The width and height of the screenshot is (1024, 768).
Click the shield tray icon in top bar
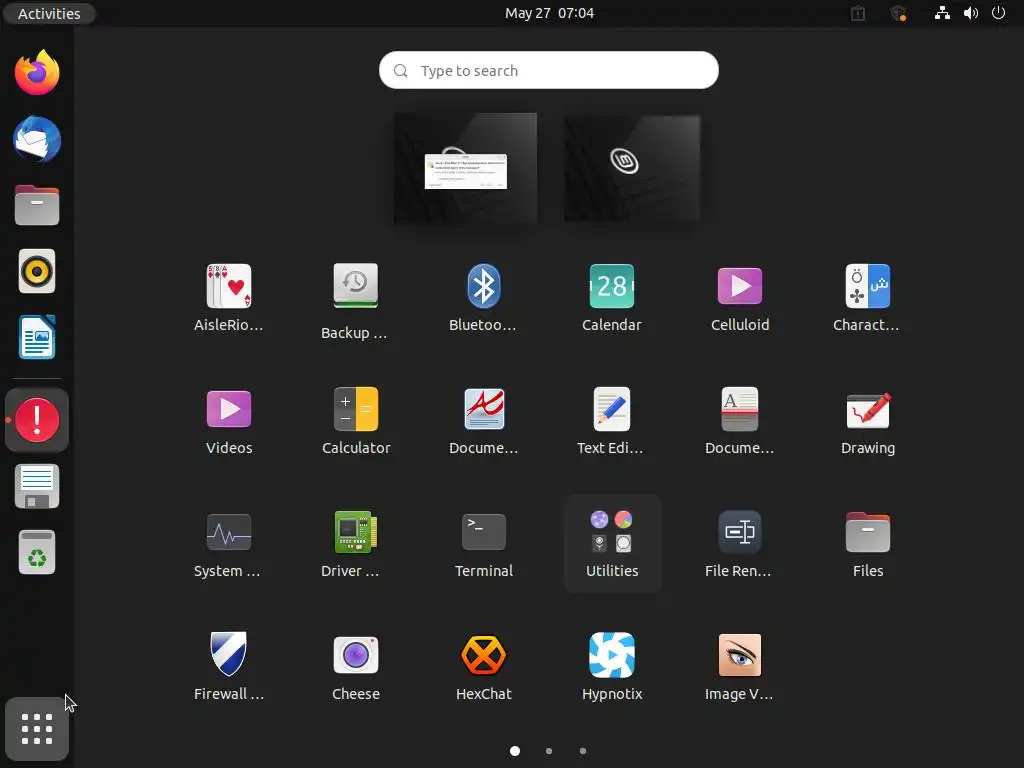(x=899, y=13)
